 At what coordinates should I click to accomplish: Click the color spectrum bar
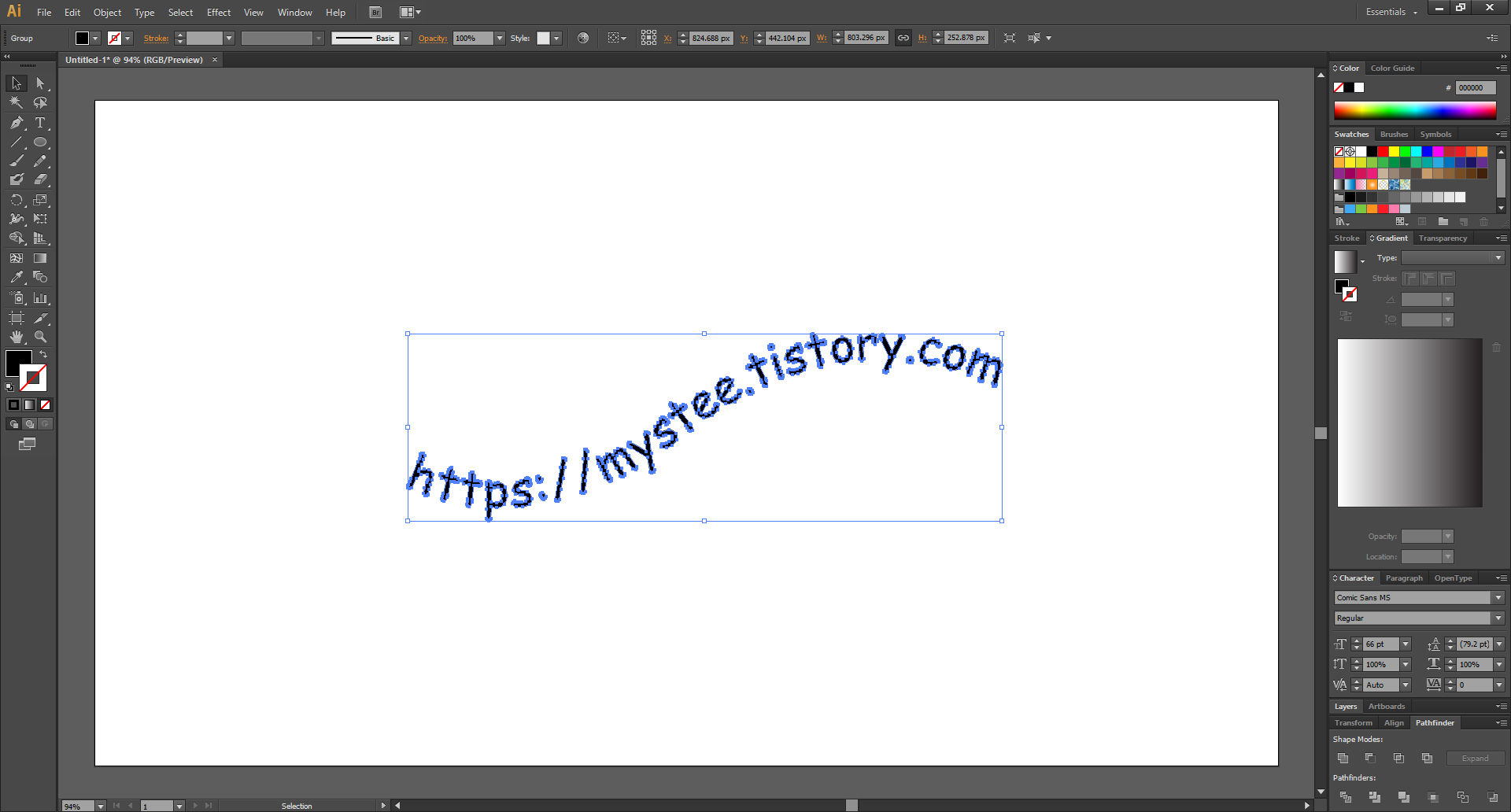click(x=1414, y=110)
